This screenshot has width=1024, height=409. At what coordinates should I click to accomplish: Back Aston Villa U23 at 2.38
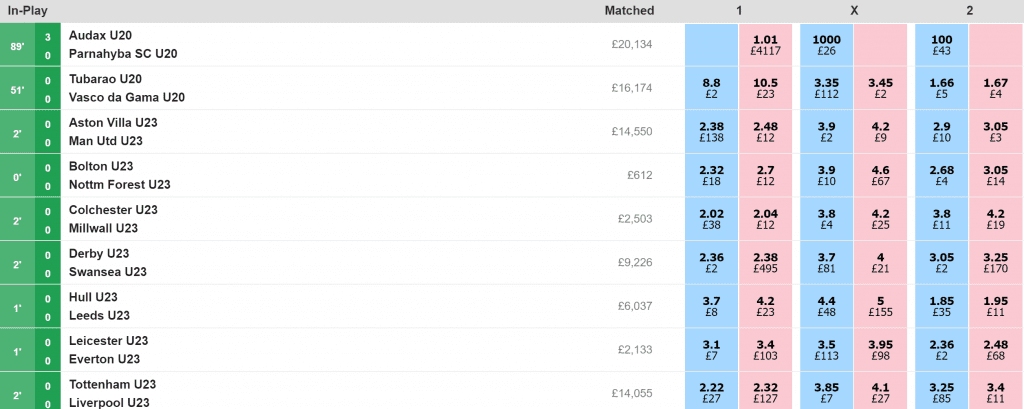[x=711, y=132]
